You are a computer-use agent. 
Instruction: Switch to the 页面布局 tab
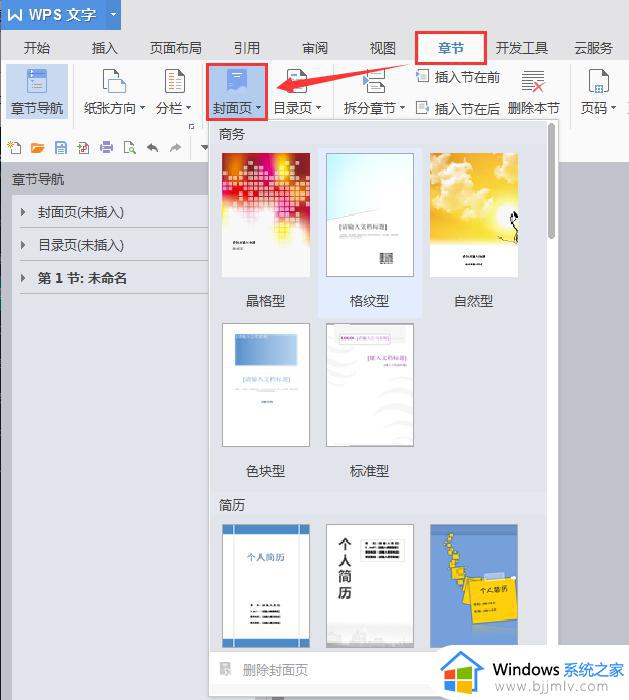click(x=175, y=48)
